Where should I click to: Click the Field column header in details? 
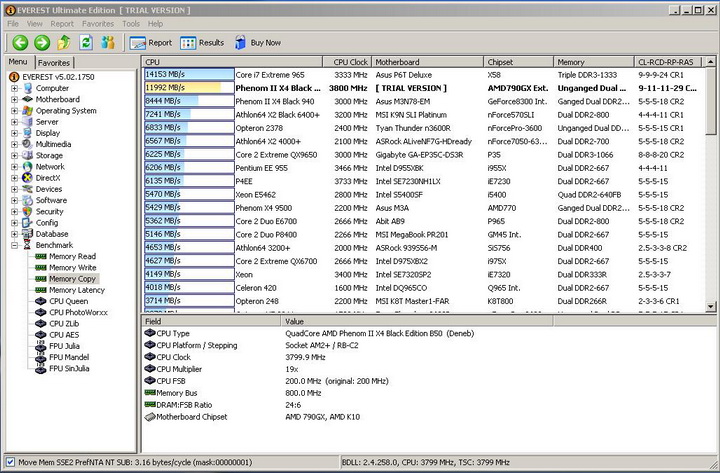(x=211, y=321)
